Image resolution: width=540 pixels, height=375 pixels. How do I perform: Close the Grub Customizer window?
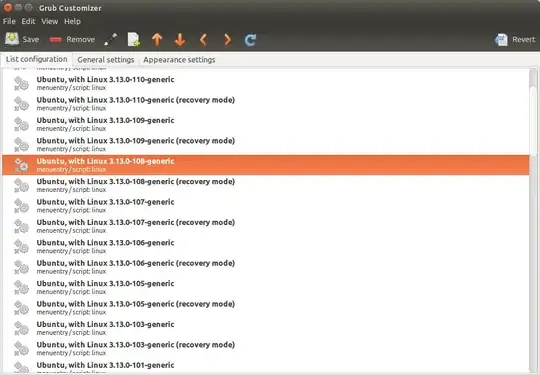coord(8,7)
